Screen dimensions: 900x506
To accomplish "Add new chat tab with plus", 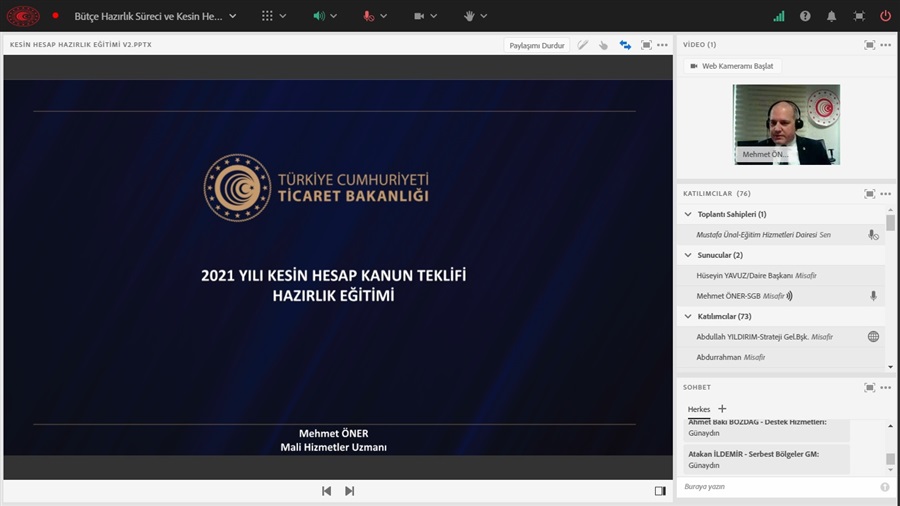I will coord(722,408).
